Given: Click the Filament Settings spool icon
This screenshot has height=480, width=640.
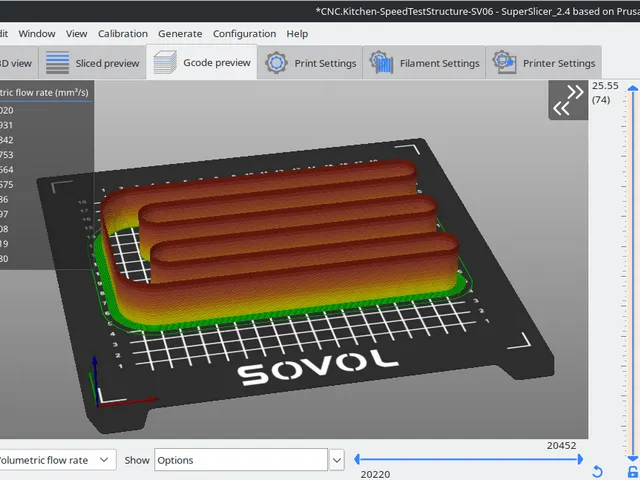Looking at the screenshot, I should tap(381, 63).
